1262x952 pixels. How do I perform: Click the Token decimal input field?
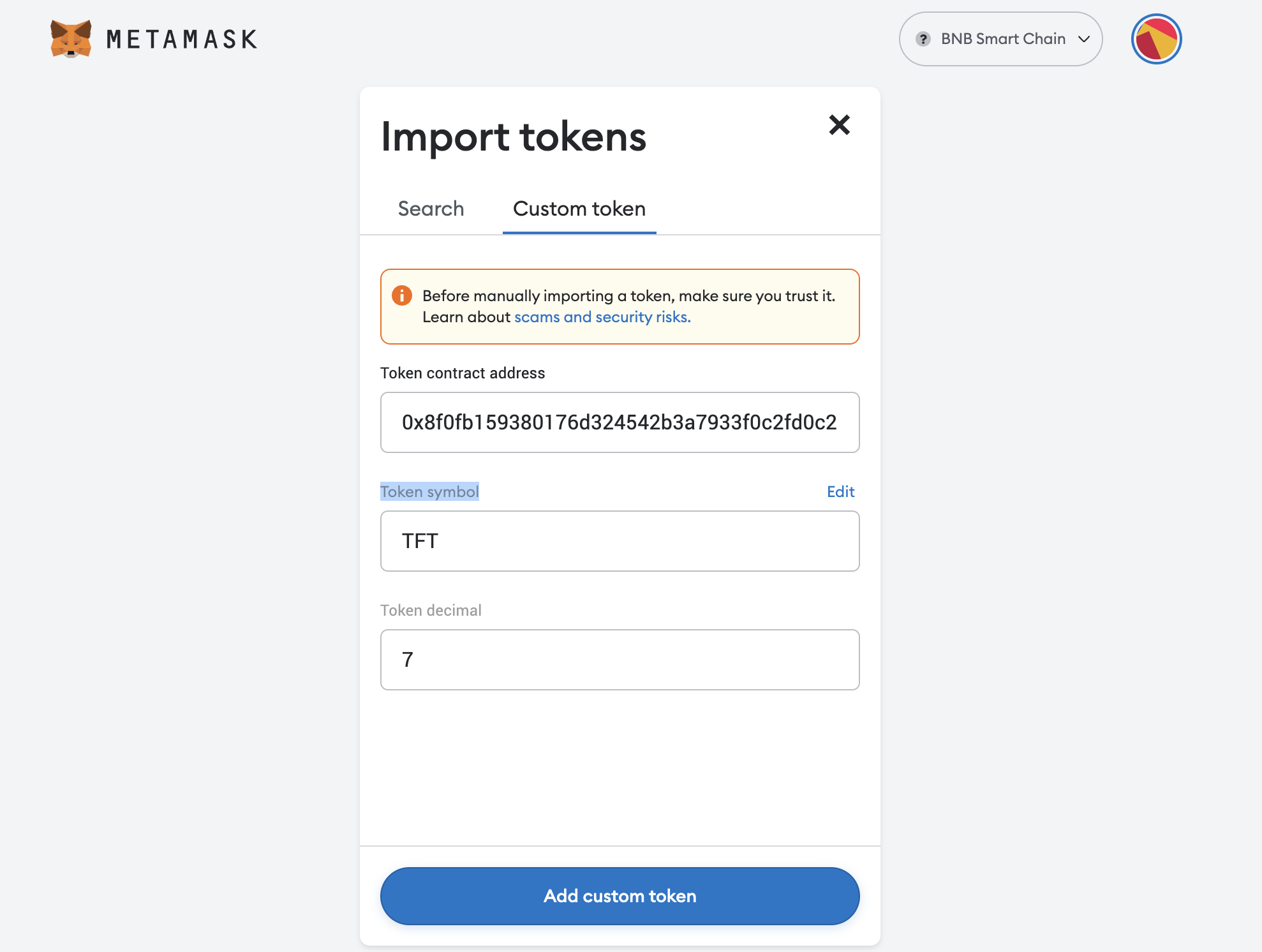point(620,660)
